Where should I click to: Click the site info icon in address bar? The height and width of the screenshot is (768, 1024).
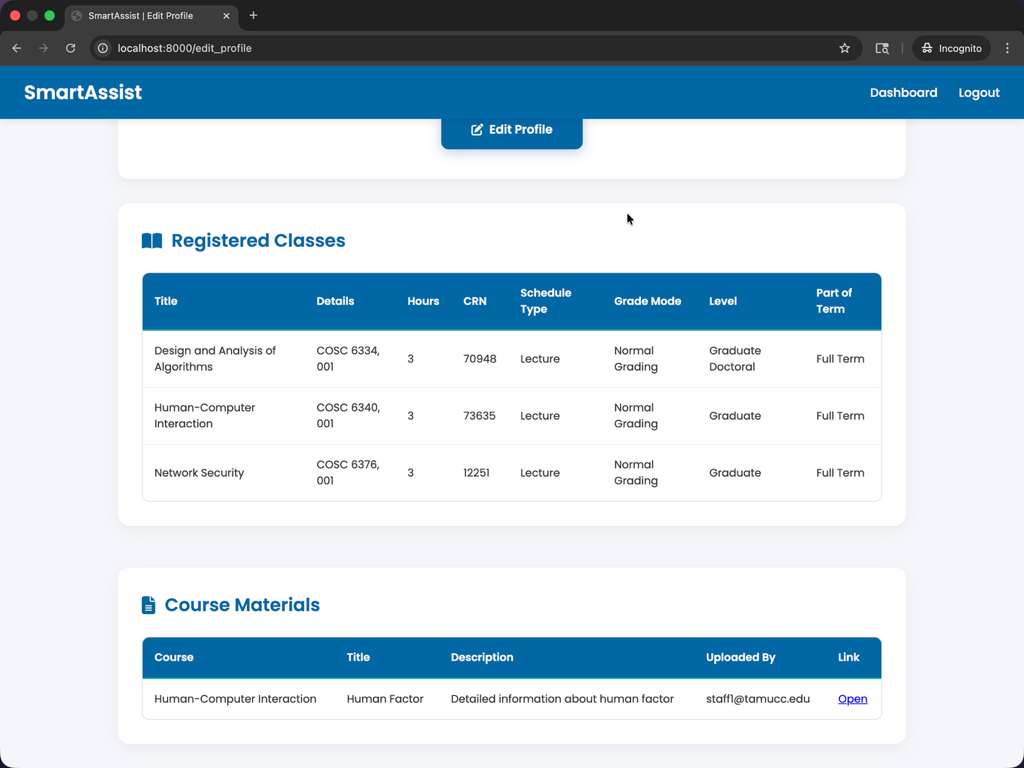[103, 48]
